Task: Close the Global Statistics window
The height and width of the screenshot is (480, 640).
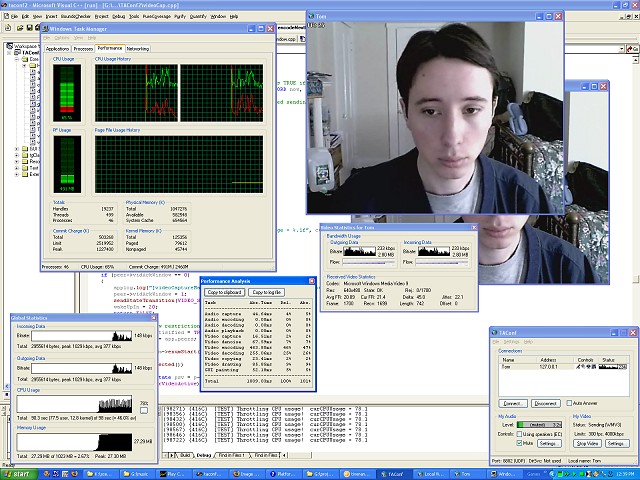Action: coord(154,318)
